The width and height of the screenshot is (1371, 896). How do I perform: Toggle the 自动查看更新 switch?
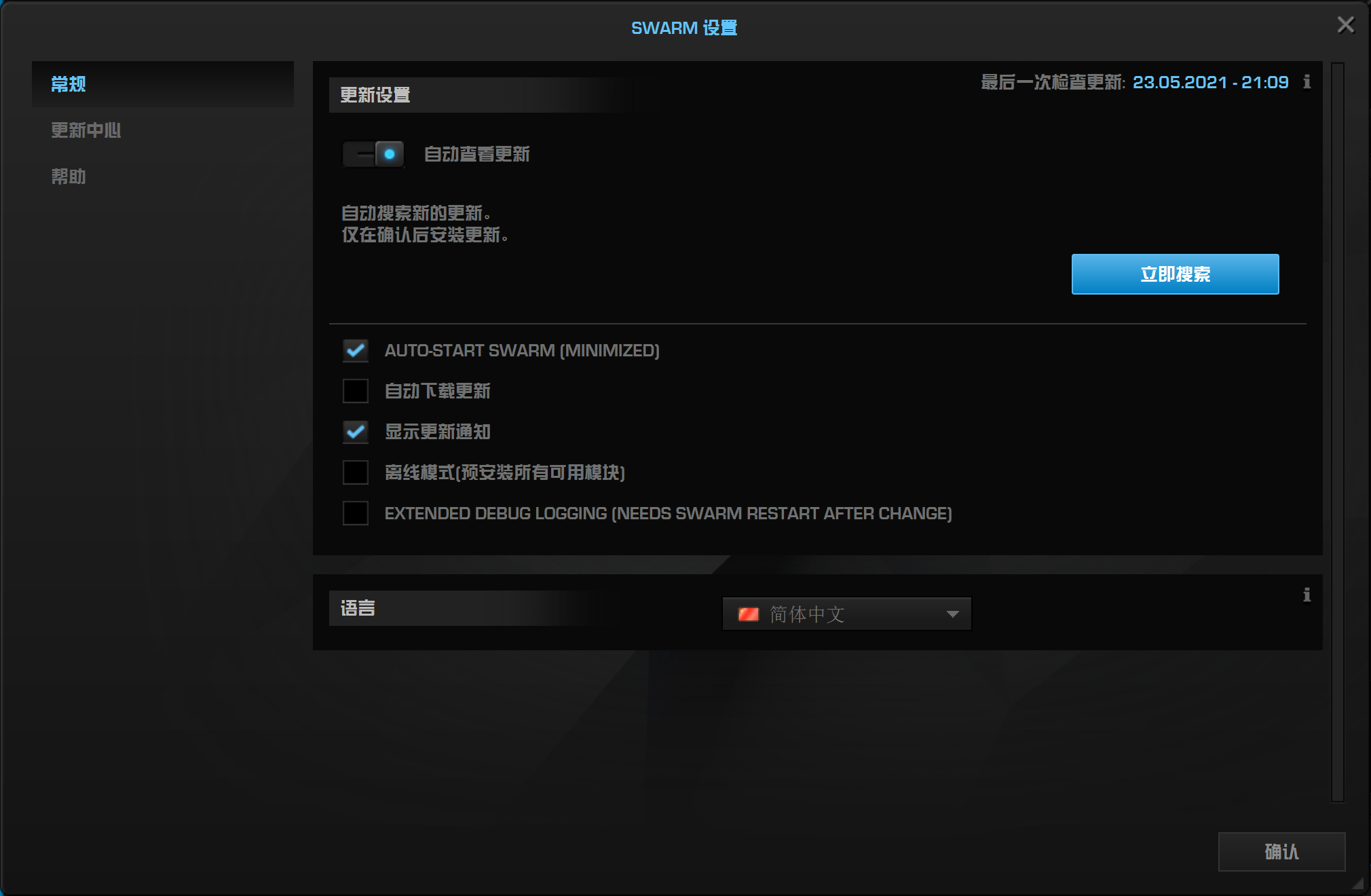tap(373, 154)
